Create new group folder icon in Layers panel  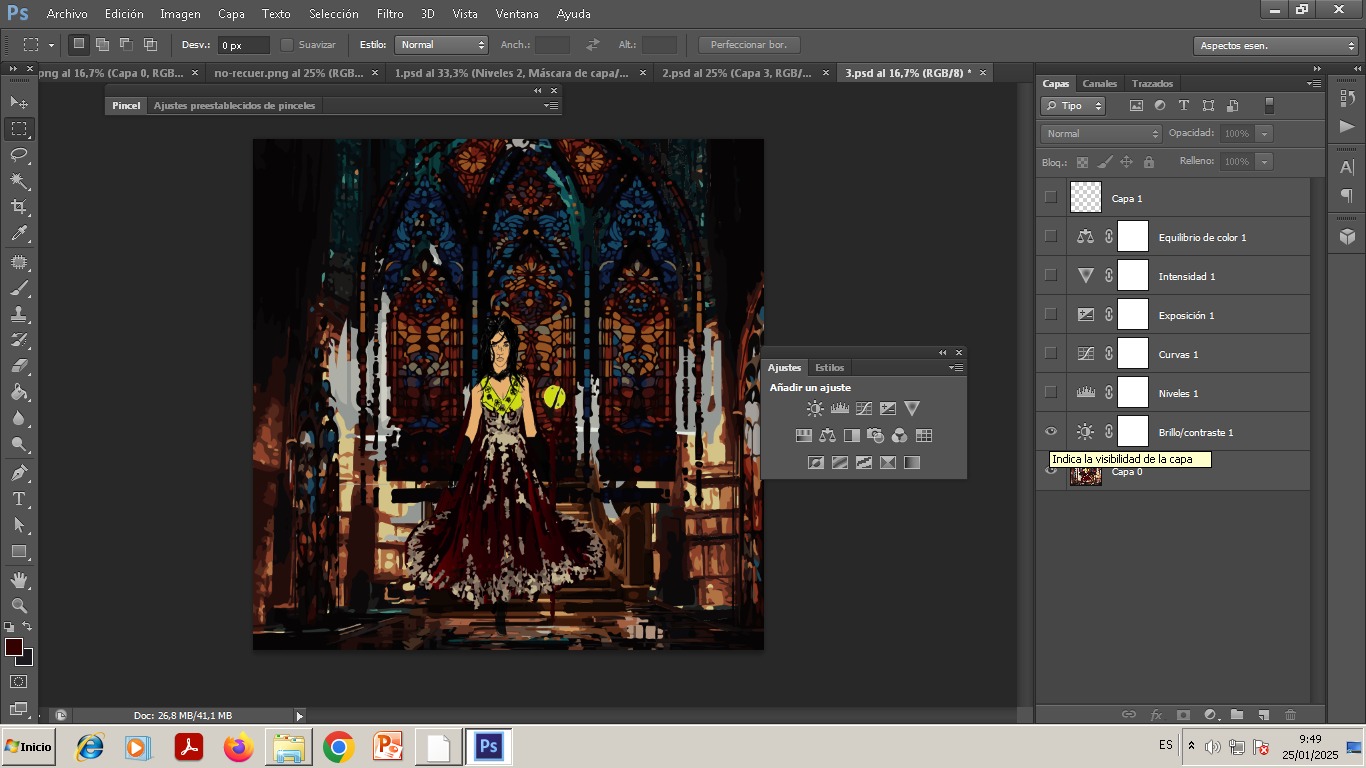coord(1237,715)
